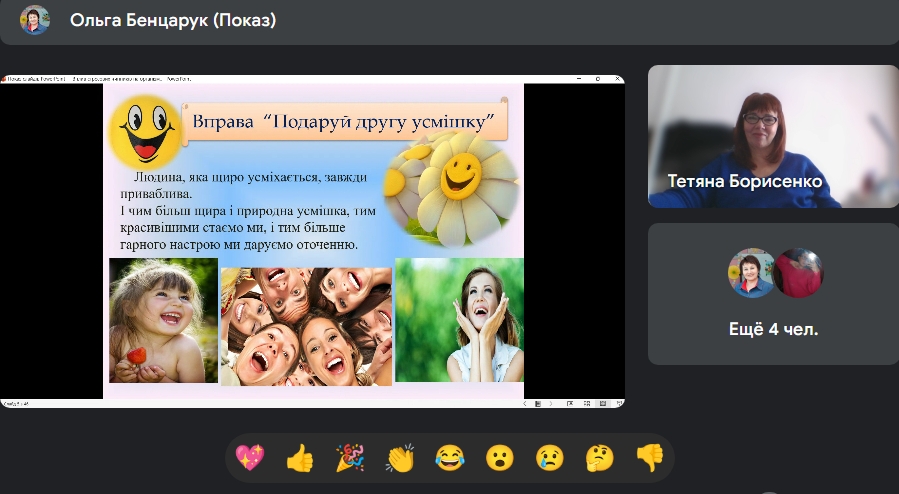
Task: React with the thumbs up emoji
Action: (300, 458)
